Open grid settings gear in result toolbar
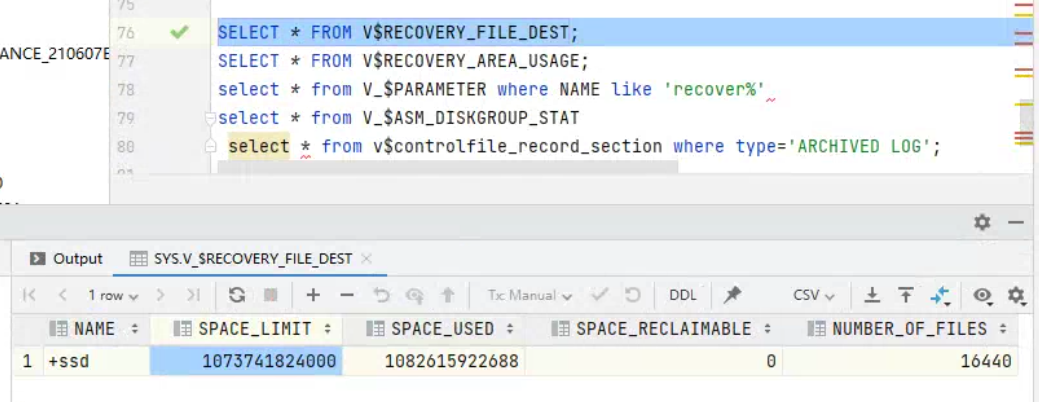 coord(1016,295)
